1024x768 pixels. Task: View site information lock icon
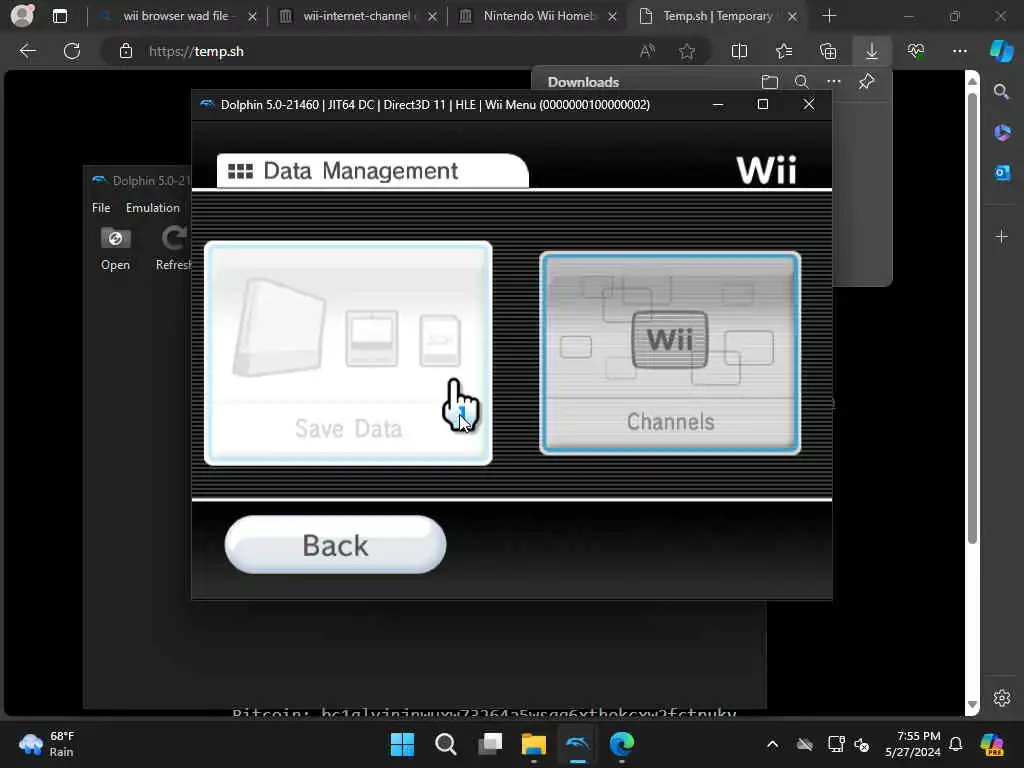pyautogui.click(x=126, y=51)
